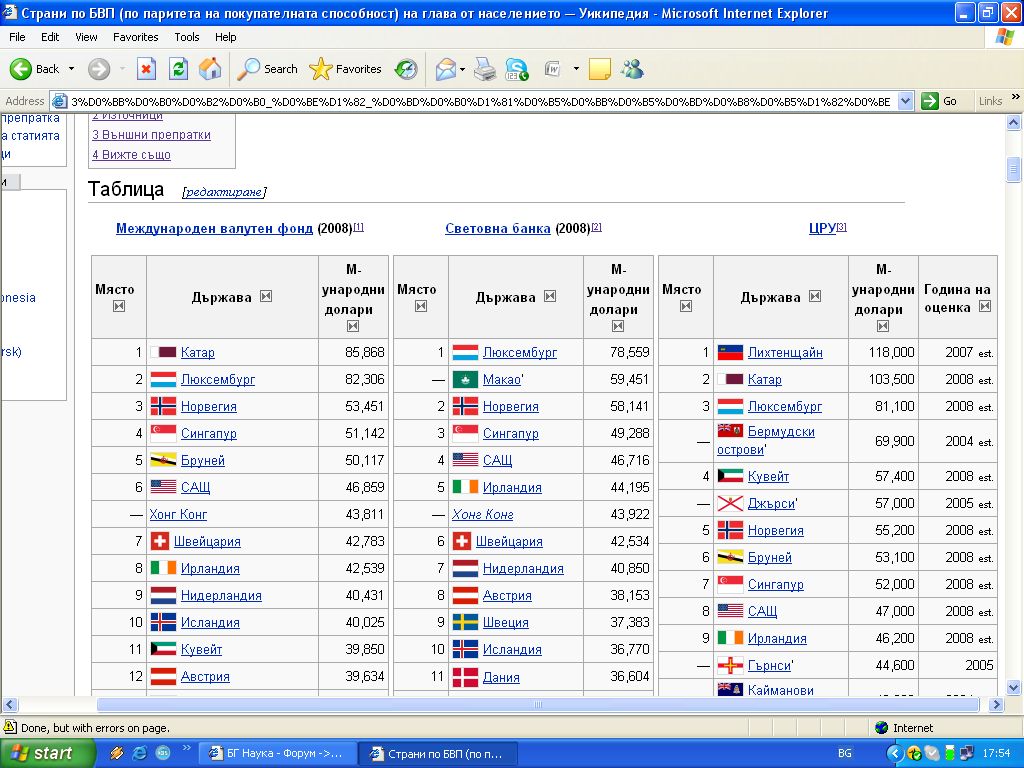Expand the Address bar URL dropdown

[x=905, y=101]
